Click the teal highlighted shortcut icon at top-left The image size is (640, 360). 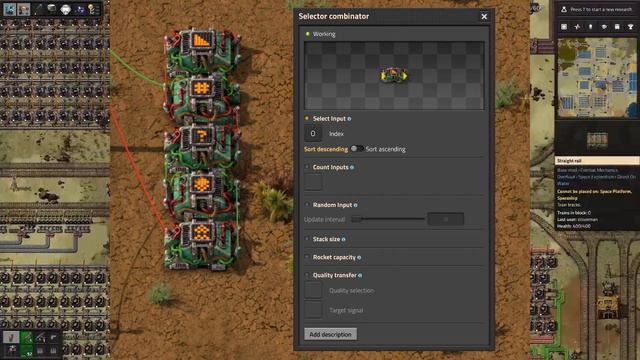pyautogui.click(x=9, y=9)
